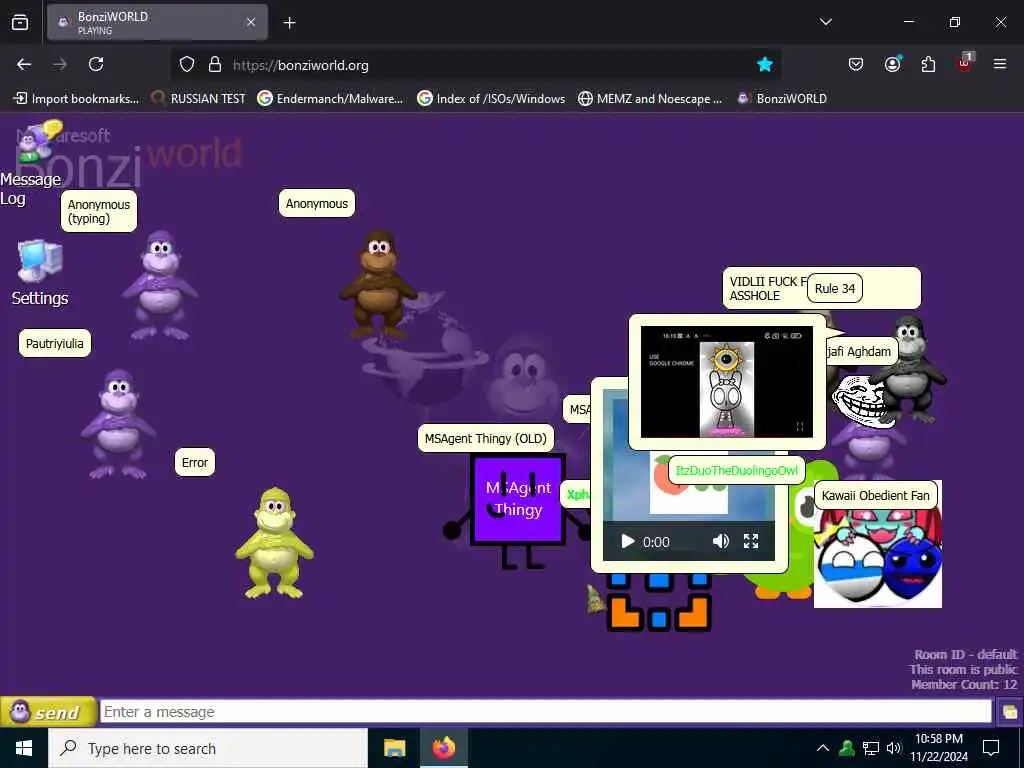This screenshot has height=768, width=1024.
Task: Click the embedded Google Chrome video thumbnail
Action: pos(727,382)
